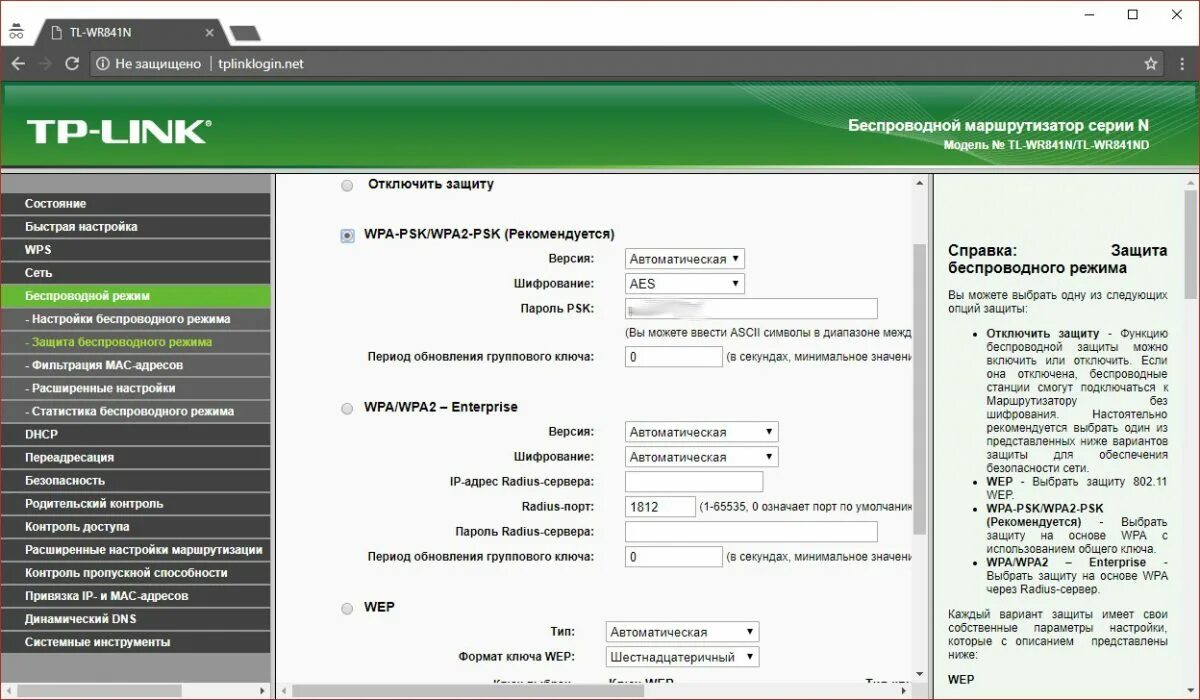Click the WPA-PSK group key update period field
Screen dimensions: 1200x700
tap(674, 357)
